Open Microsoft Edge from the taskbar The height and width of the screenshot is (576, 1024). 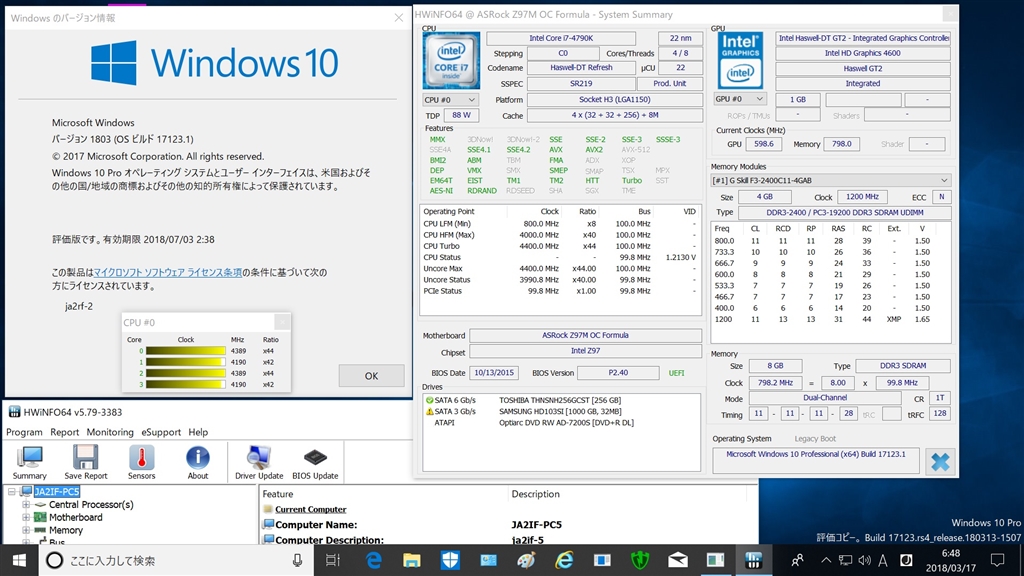click(x=374, y=560)
